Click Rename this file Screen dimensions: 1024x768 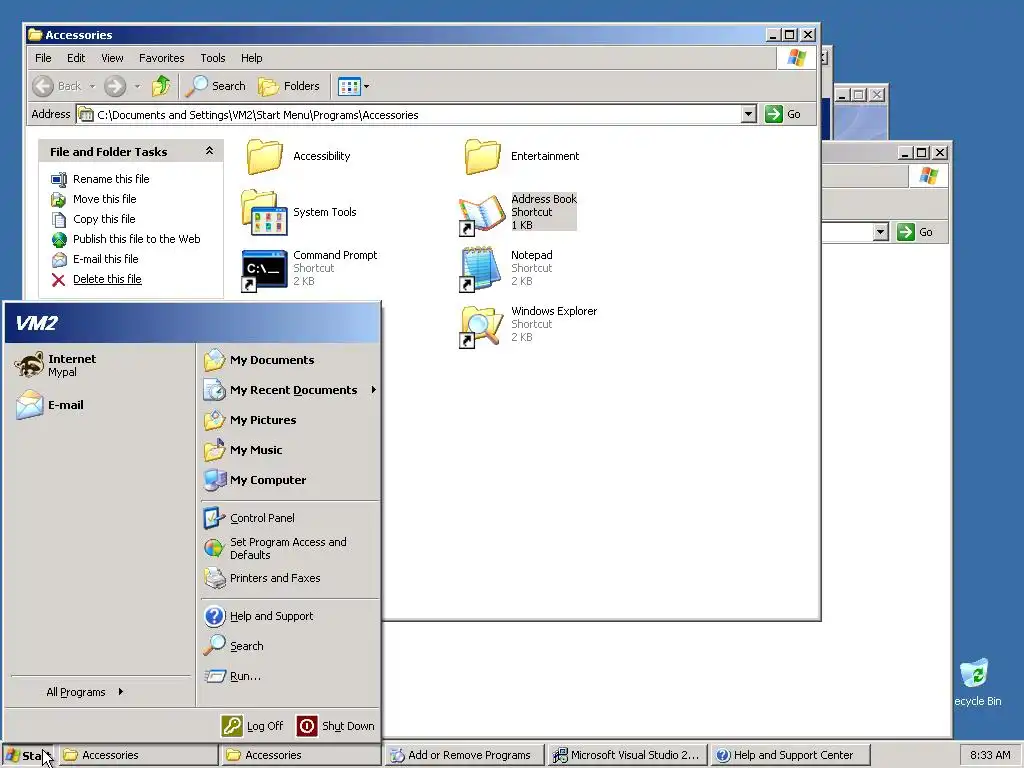click(111, 179)
